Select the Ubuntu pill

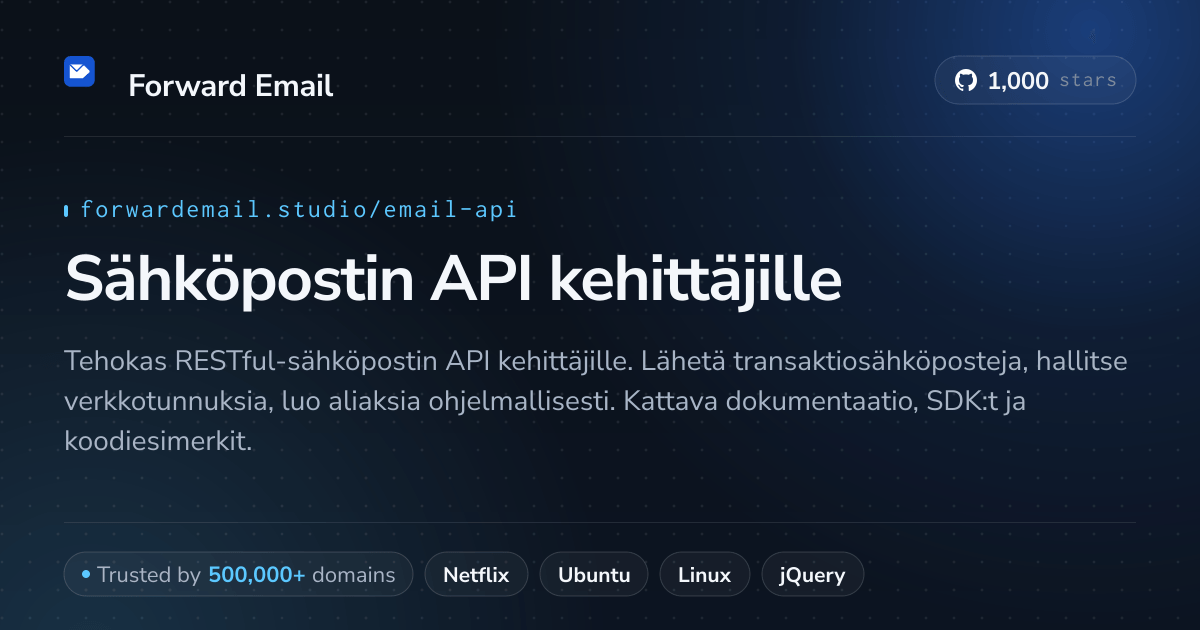pyautogui.click(x=594, y=575)
